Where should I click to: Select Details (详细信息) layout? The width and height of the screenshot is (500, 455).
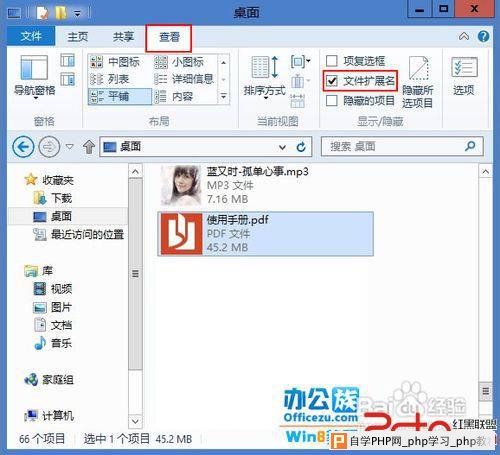[x=184, y=79]
